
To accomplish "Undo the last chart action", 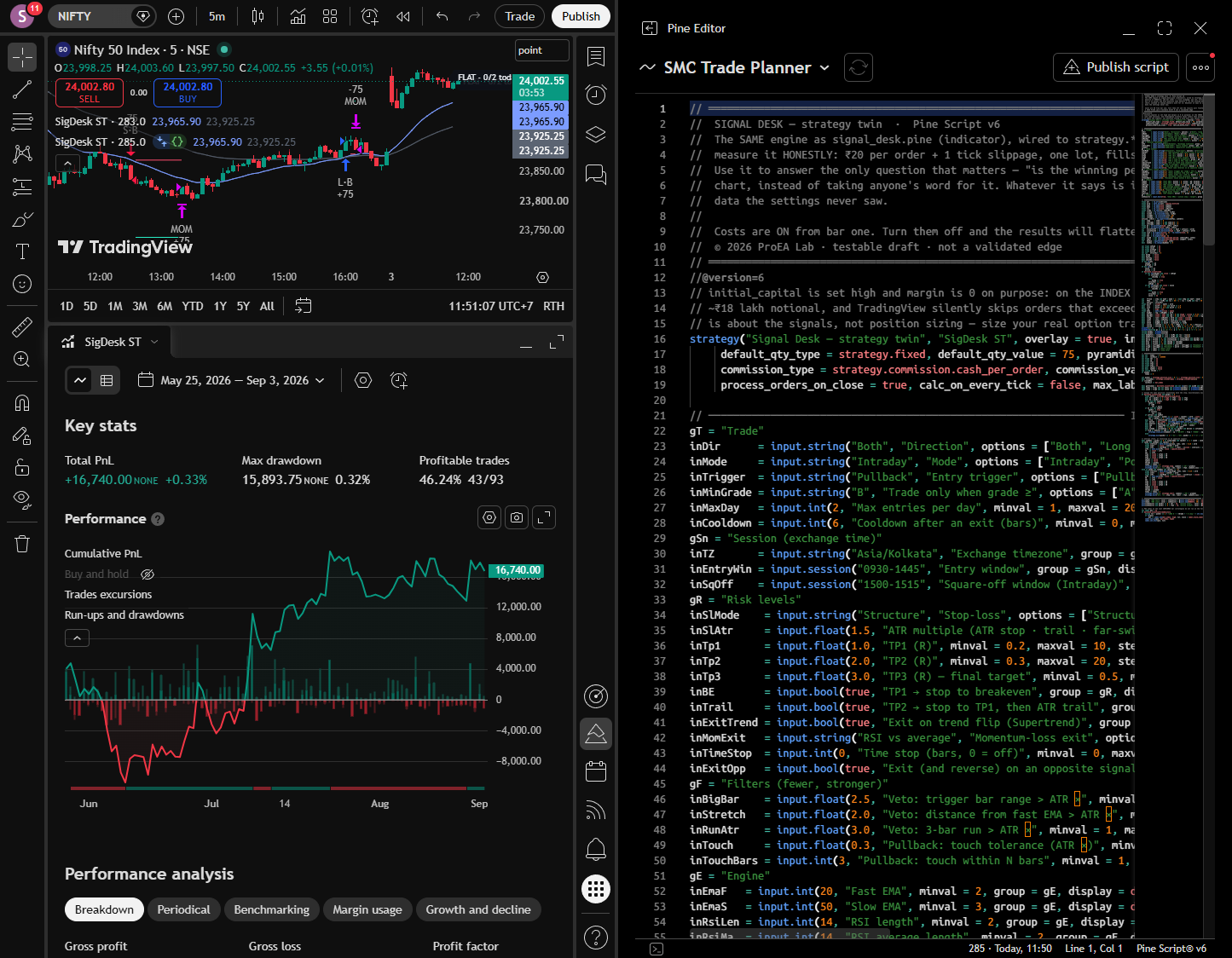I will pos(442,16).
